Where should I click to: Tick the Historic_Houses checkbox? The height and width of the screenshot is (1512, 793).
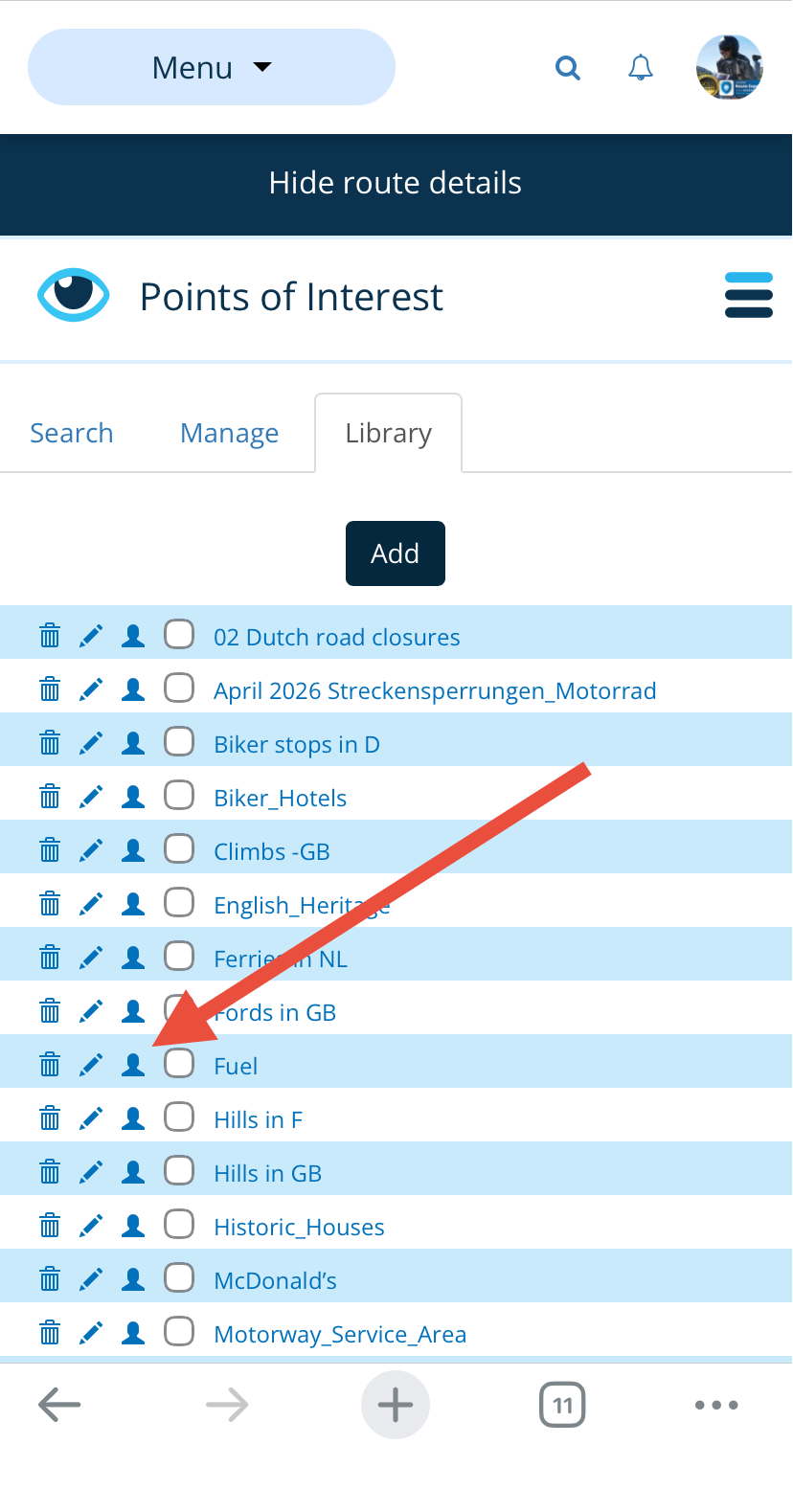(x=179, y=1225)
